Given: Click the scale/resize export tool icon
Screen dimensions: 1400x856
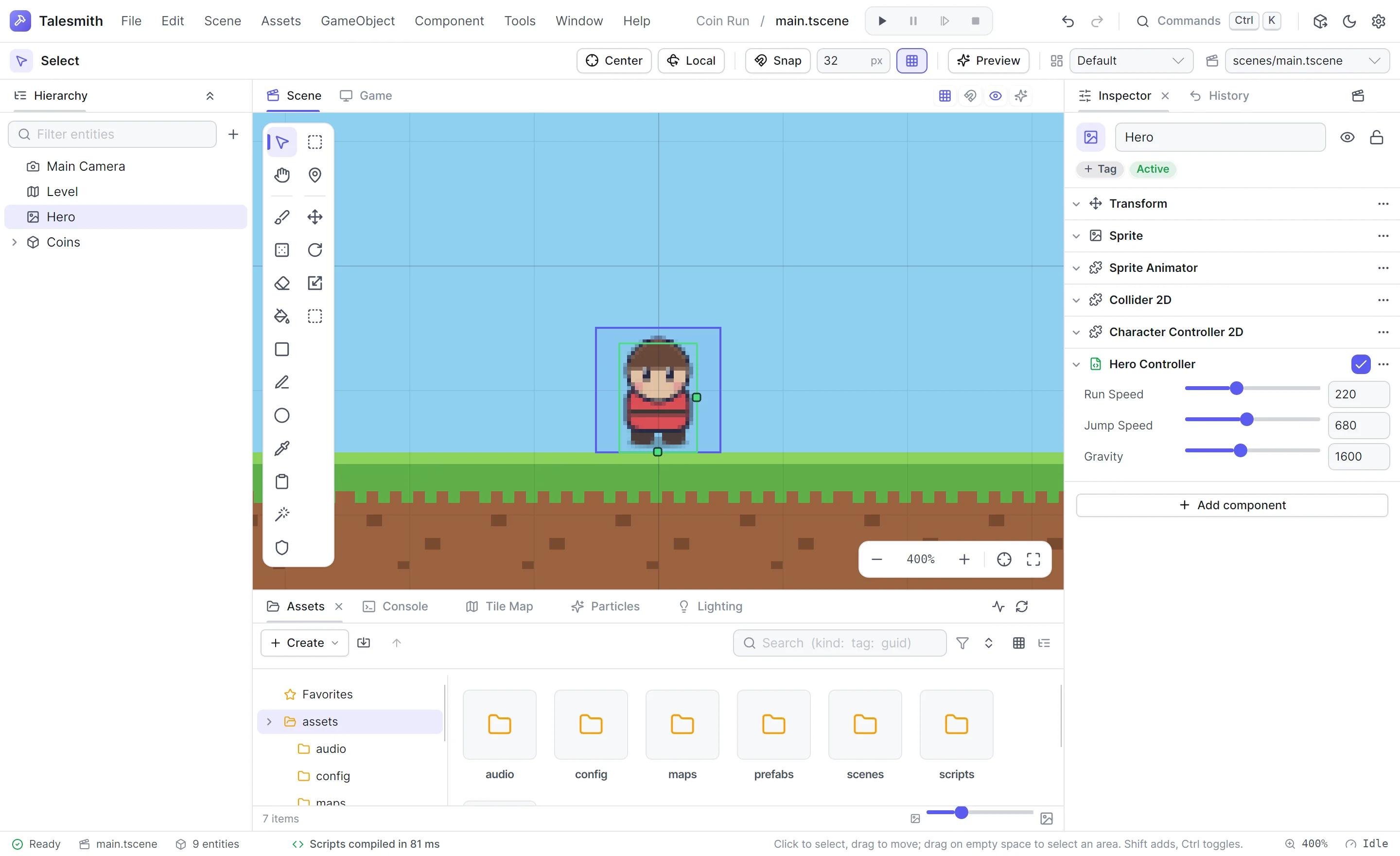Looking at the screenshot, I should pos(315,283).
